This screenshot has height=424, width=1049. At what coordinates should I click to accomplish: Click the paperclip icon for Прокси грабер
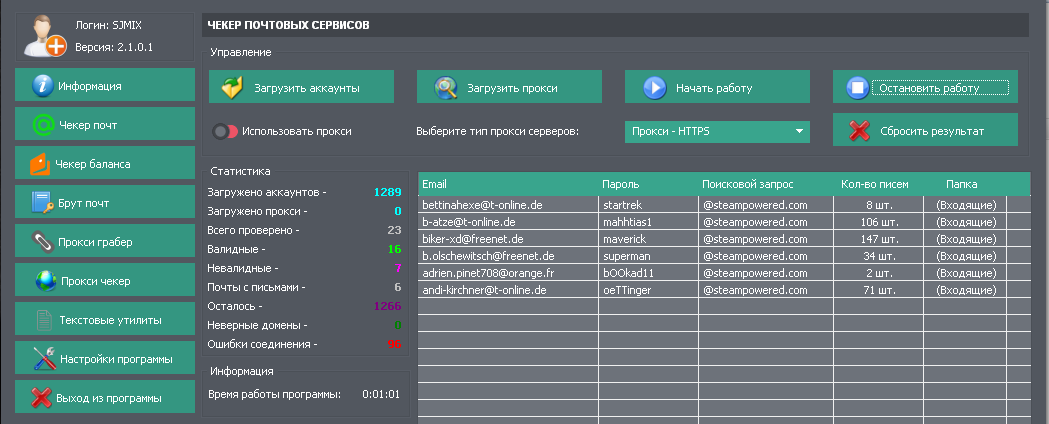click(x=42, y=242)
